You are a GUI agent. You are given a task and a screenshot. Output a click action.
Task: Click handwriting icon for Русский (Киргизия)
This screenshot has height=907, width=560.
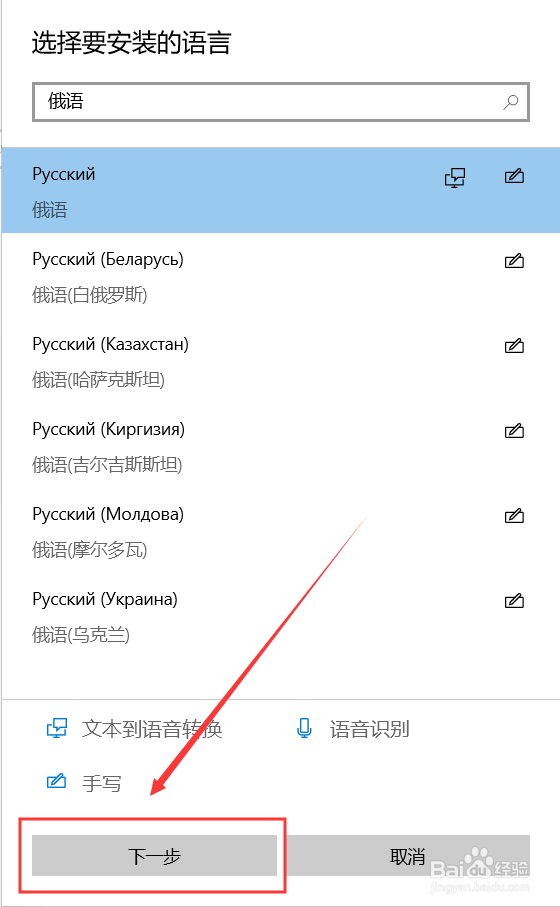514,431
